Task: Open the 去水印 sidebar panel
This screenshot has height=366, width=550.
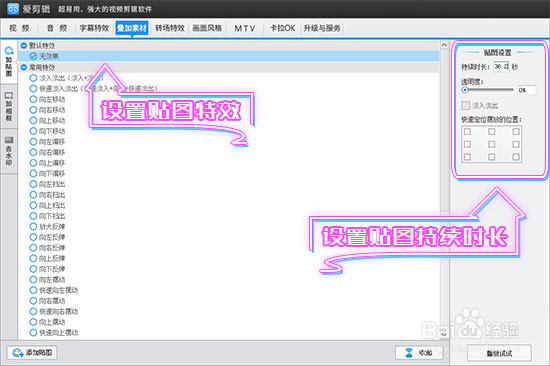Action: point(9,151)
